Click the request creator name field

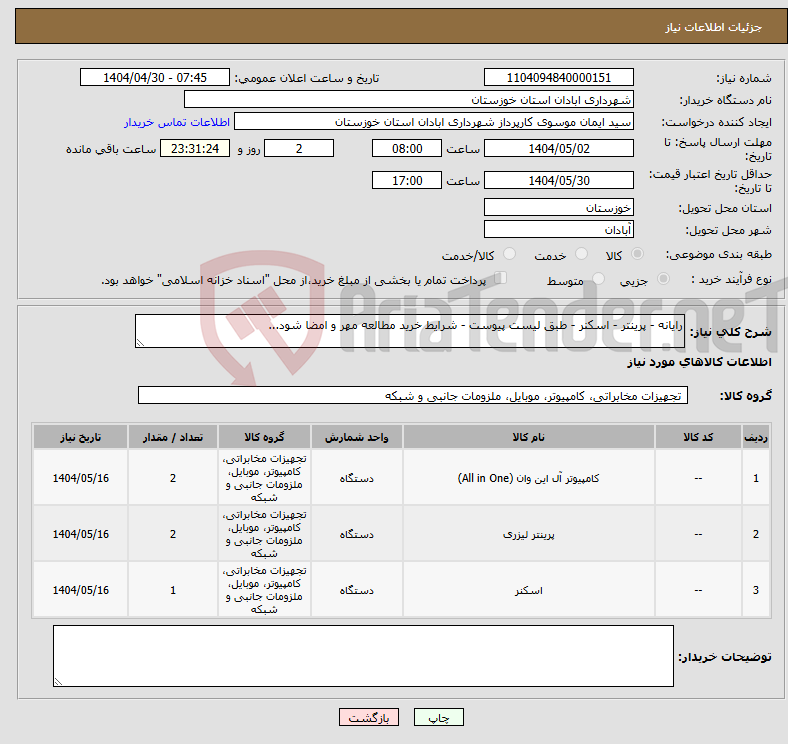tap(434, 122)
